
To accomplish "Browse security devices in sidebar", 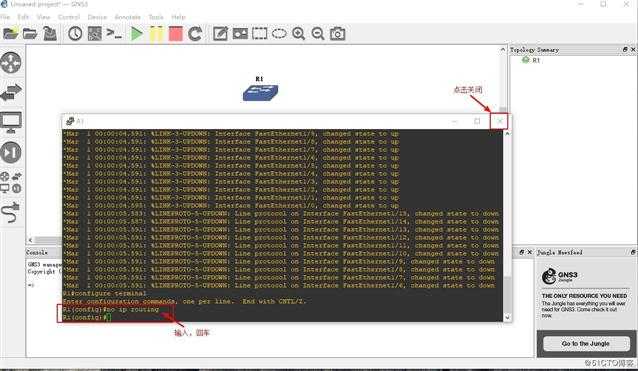I will click(11, 152).
